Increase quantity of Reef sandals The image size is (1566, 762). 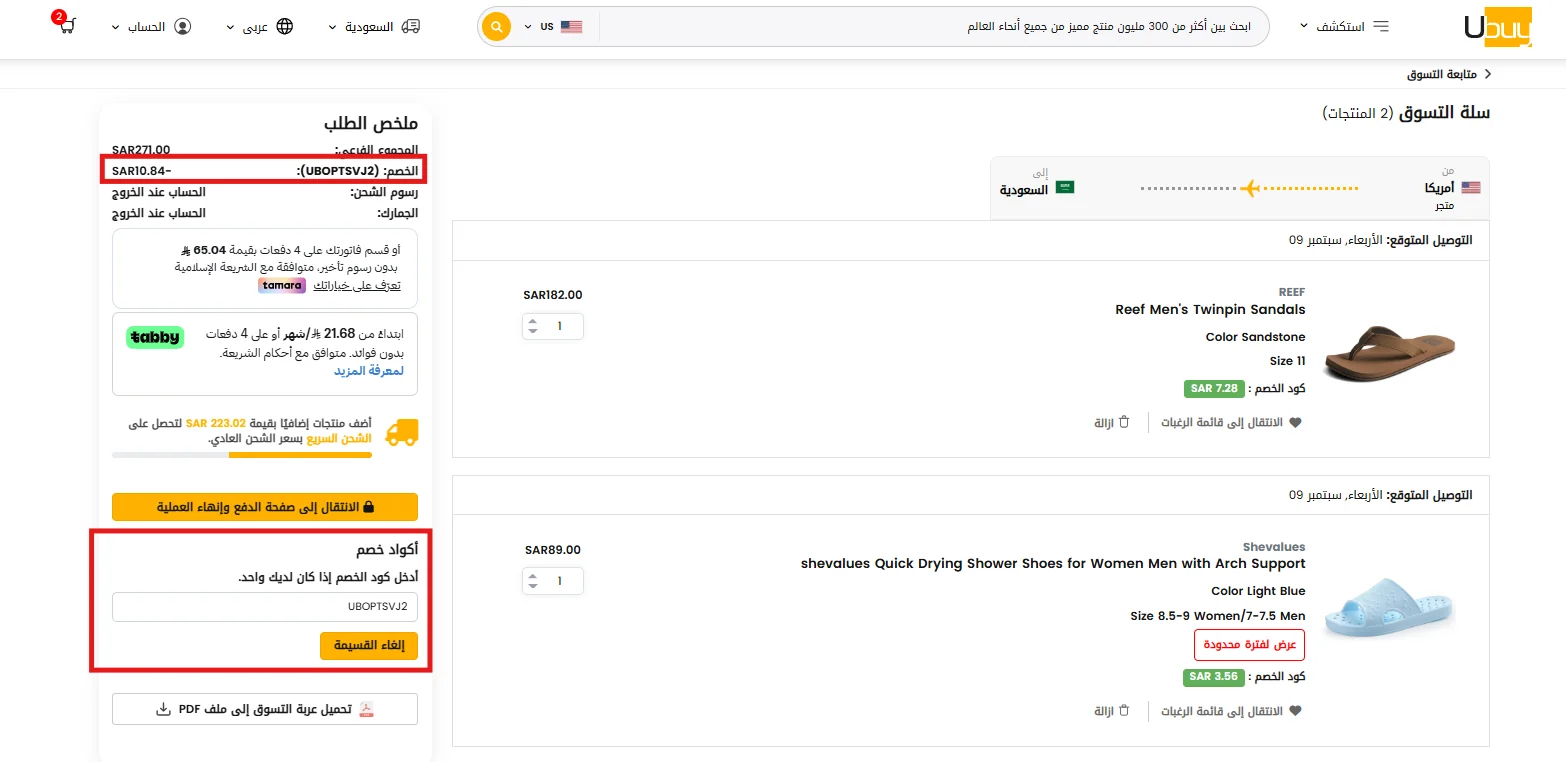[x=533, y=321]
